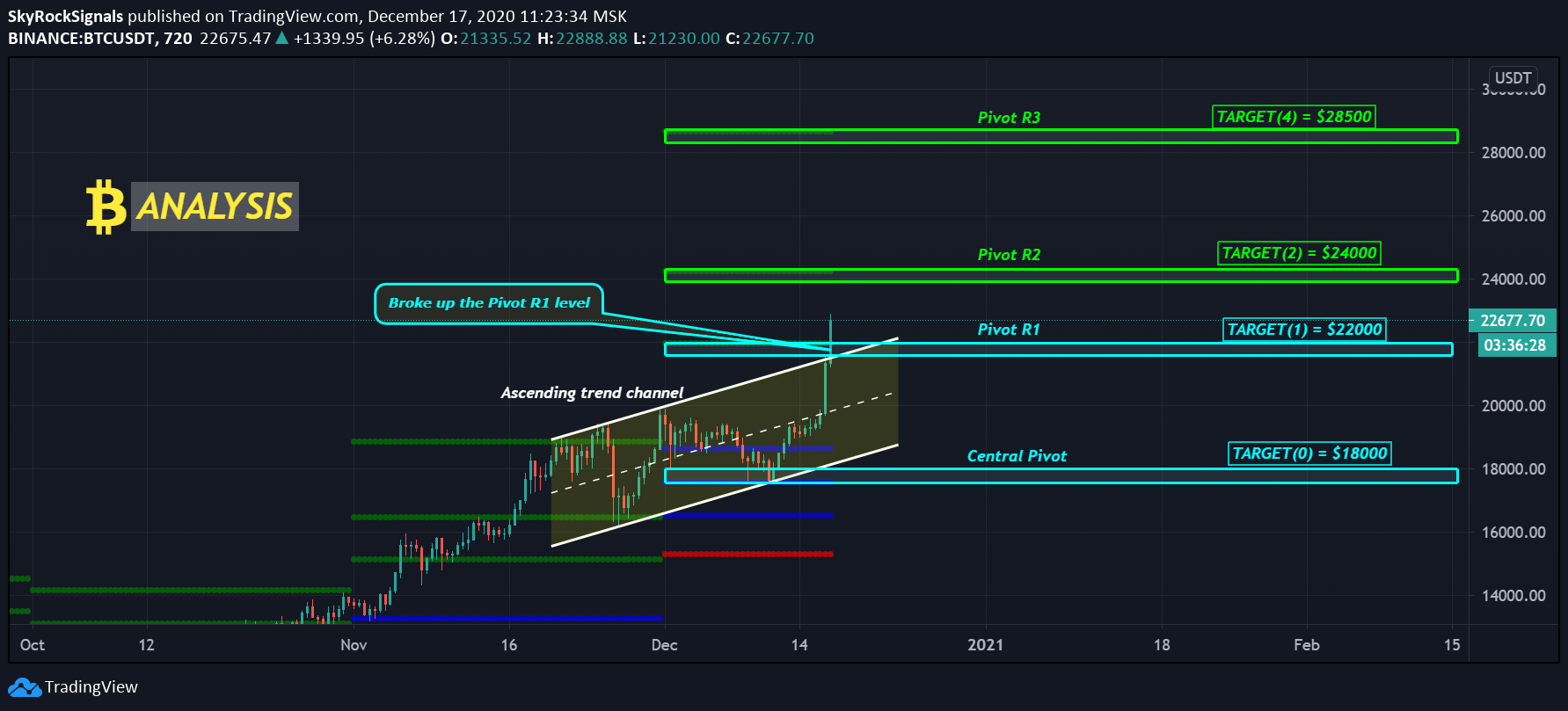Click the Central Pivot label
The image size is (1568, 711).
[x=1017, y=456]
